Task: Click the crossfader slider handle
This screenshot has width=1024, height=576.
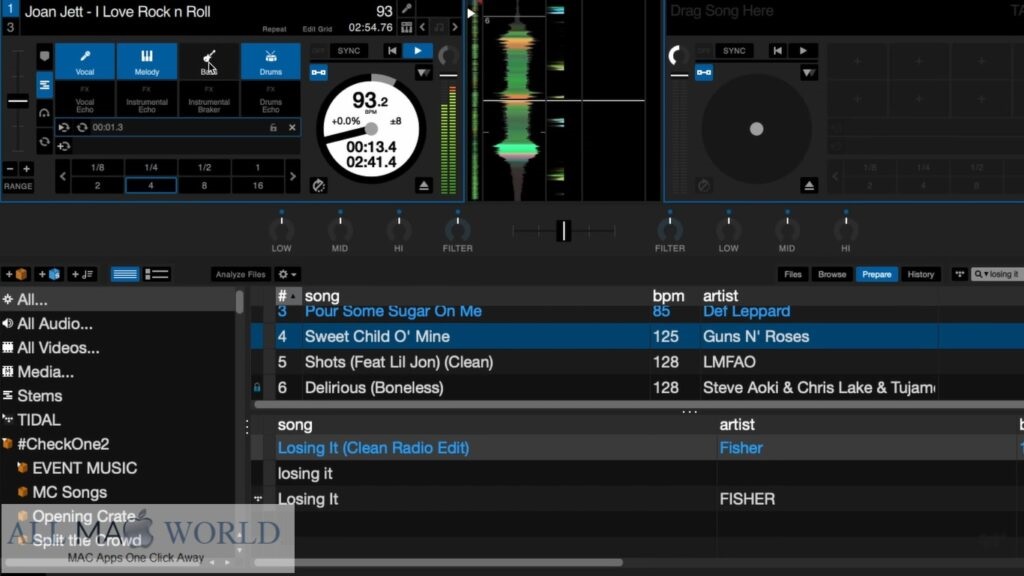Action: pos(564,231)
